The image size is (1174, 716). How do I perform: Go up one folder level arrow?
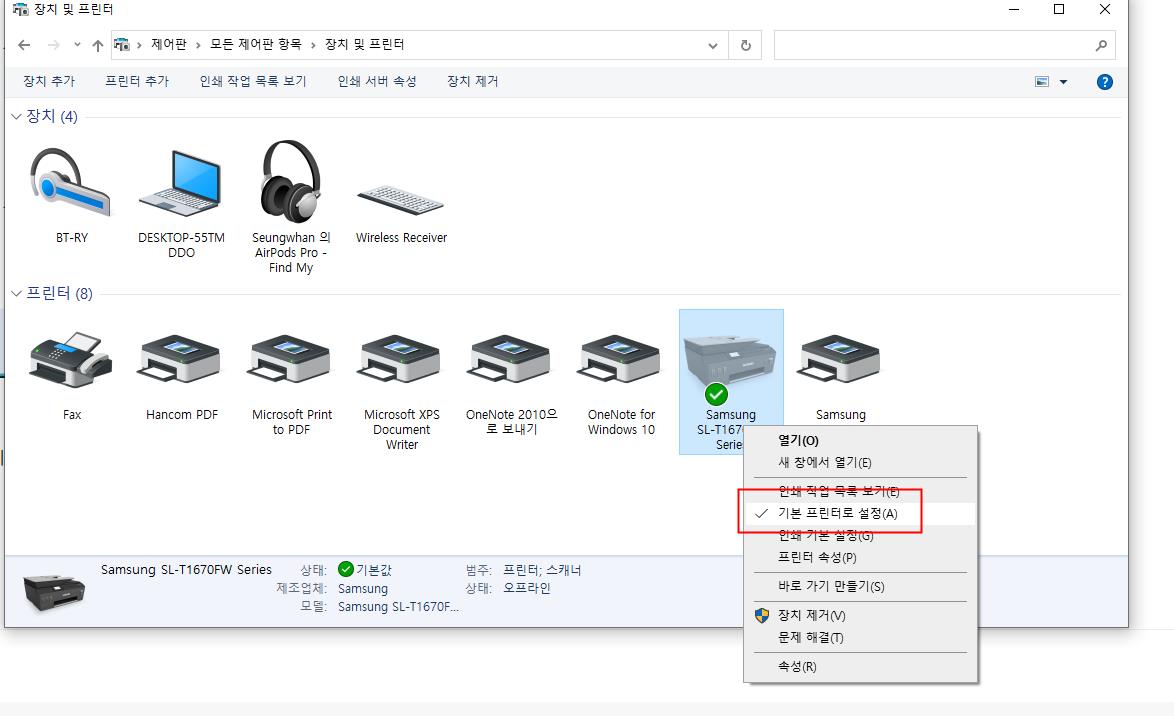coord(97,45)
